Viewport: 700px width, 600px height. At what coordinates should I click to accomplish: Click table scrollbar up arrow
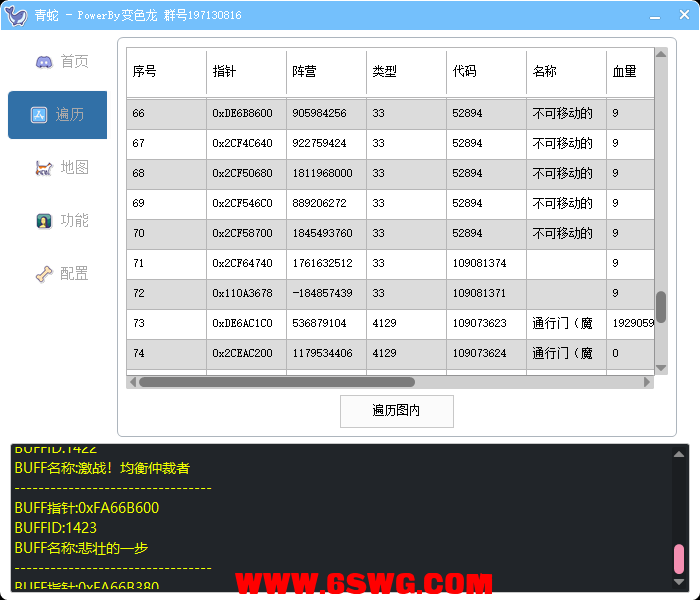(x=661, y=54)
